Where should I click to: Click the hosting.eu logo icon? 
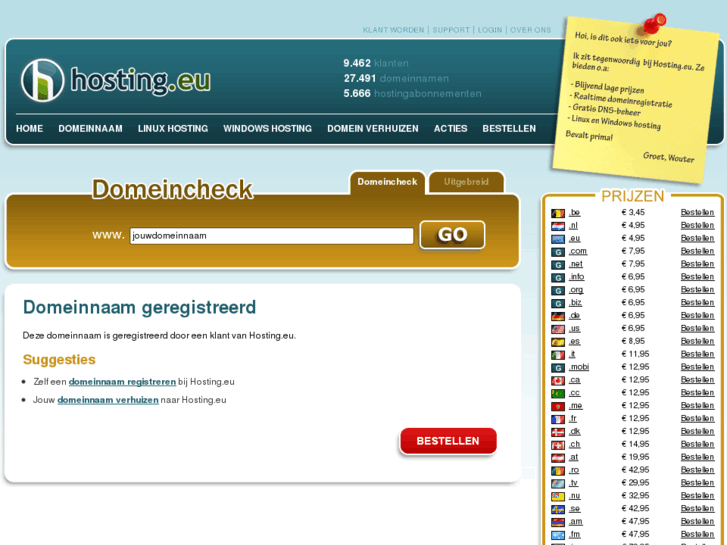(x=42, y=80)
